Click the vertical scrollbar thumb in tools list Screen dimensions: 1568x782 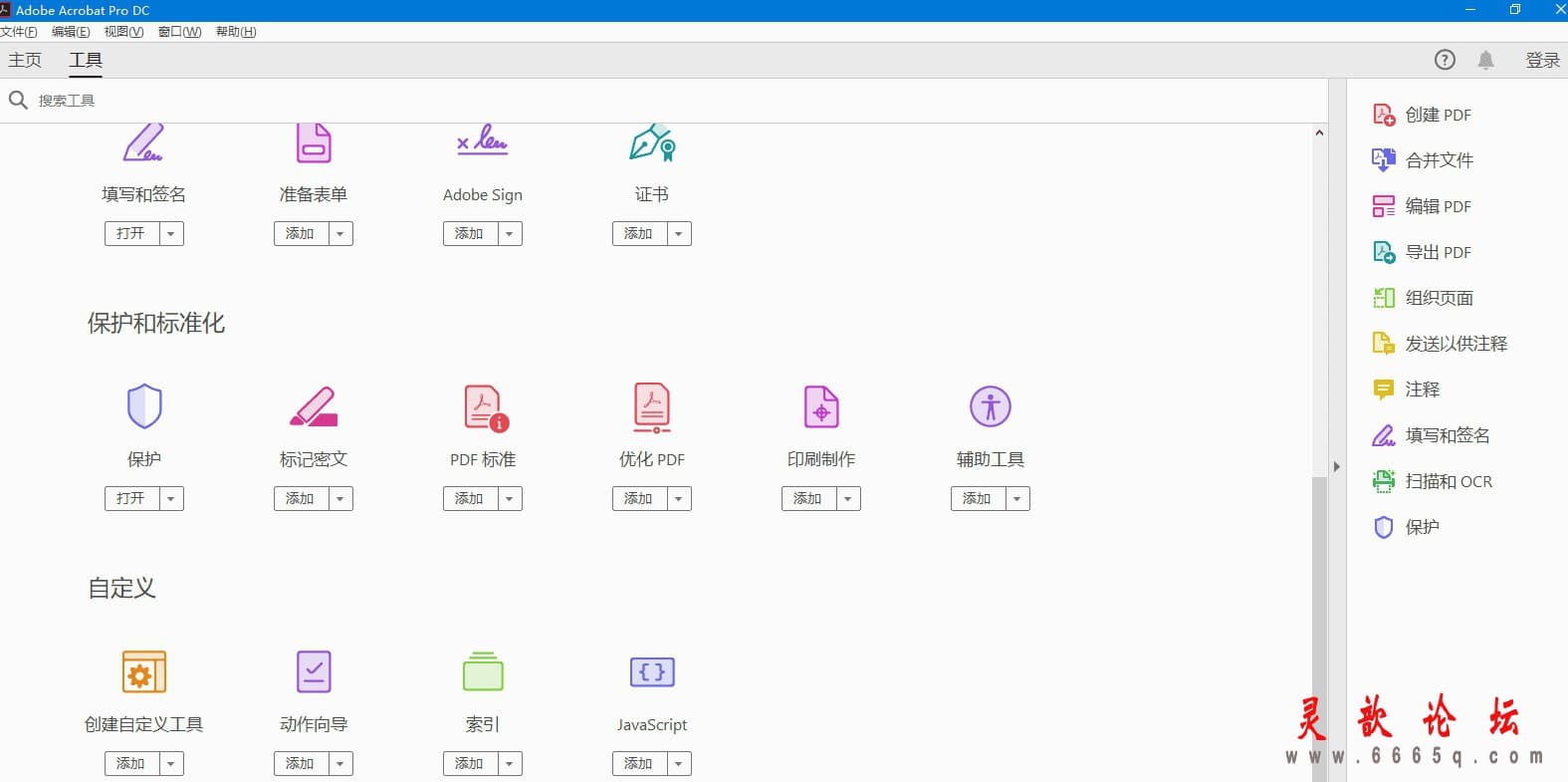(x=1319, y=628)
